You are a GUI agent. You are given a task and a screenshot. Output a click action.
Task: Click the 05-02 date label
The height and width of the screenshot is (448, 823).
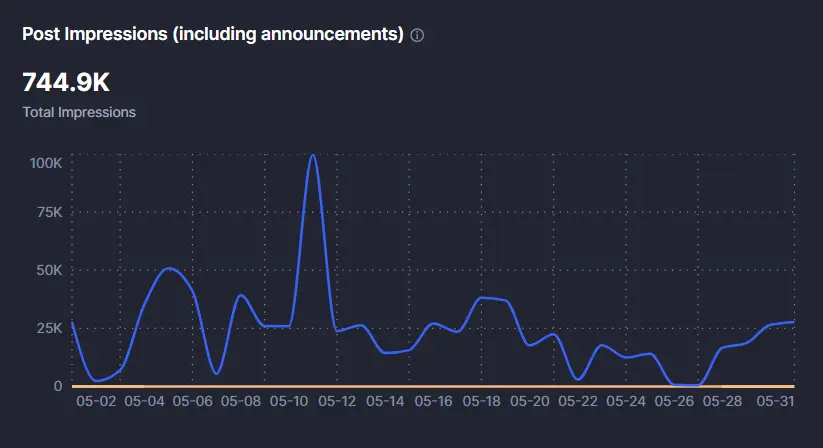click(96, 401)
